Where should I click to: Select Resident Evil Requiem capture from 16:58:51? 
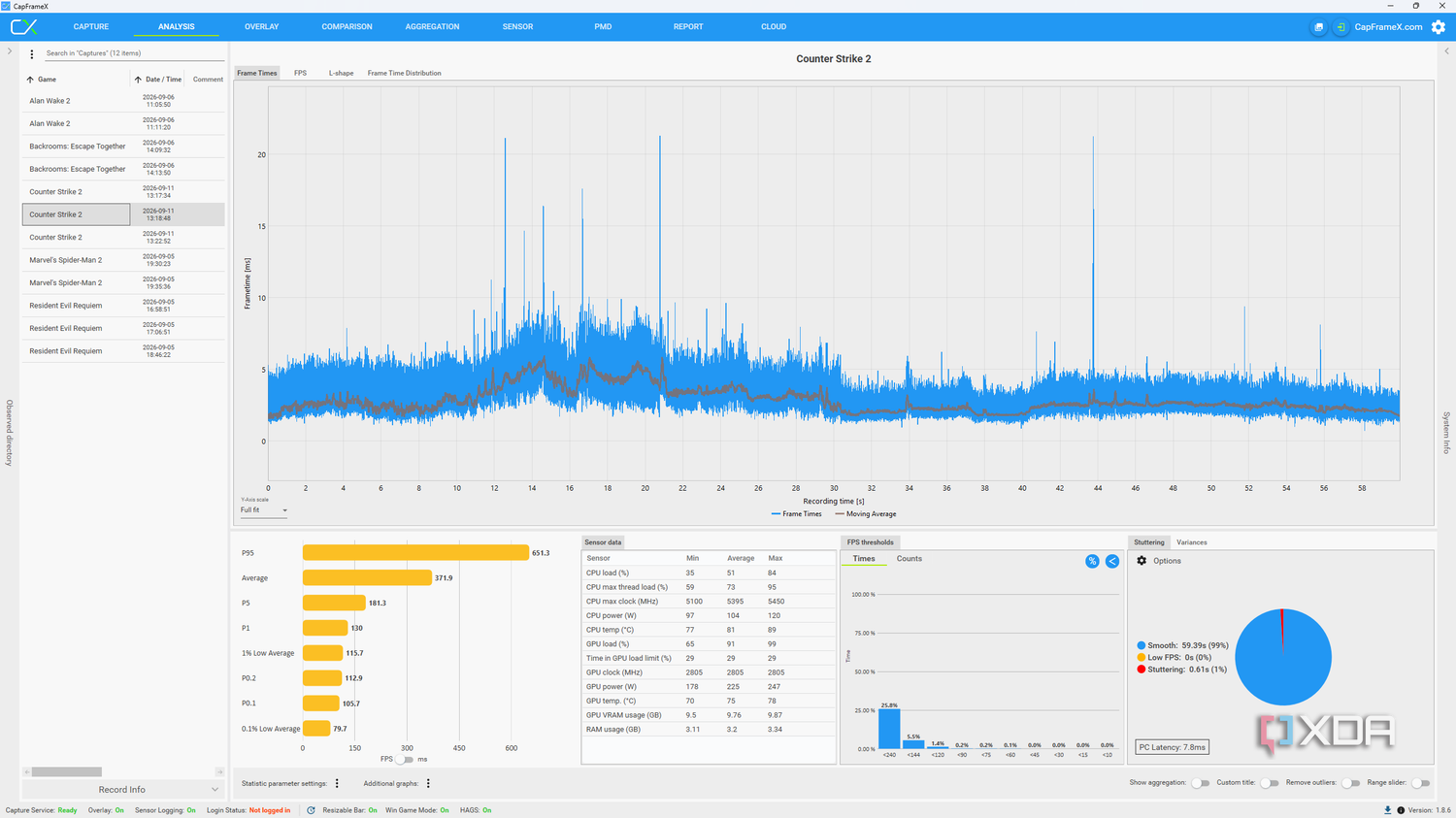pos(123,306)
